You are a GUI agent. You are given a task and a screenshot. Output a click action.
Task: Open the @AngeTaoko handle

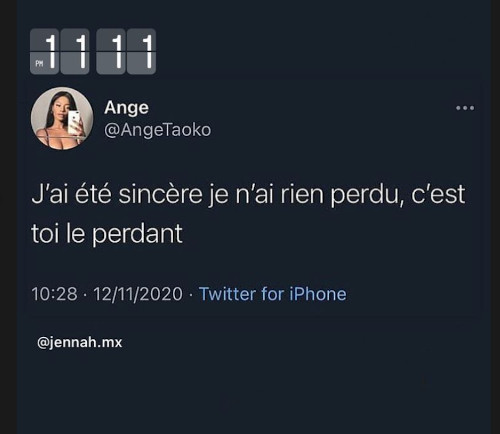tap(158, 130)
